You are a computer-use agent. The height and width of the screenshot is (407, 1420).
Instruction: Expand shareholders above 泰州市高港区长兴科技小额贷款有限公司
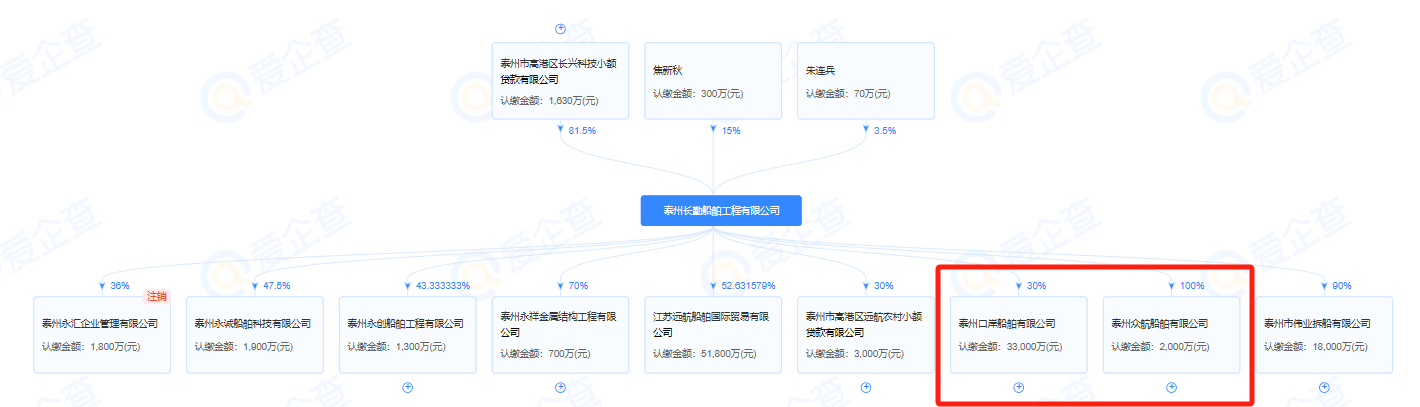(x=560, y=28)
